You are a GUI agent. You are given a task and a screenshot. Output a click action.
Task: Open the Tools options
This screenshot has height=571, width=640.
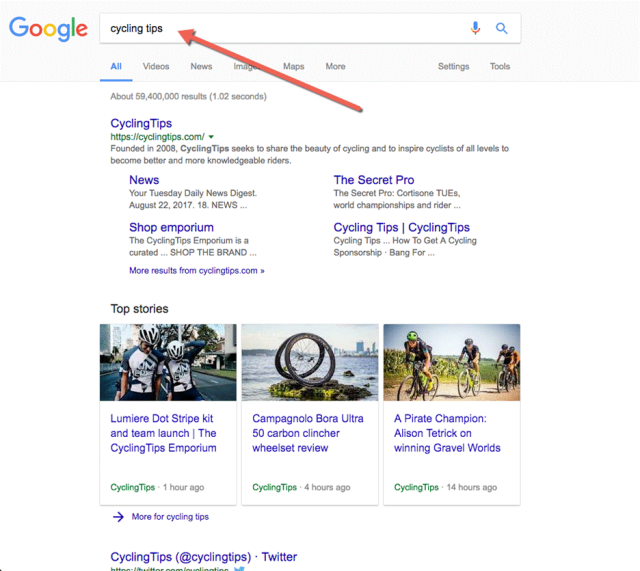(x=499, y=67)
